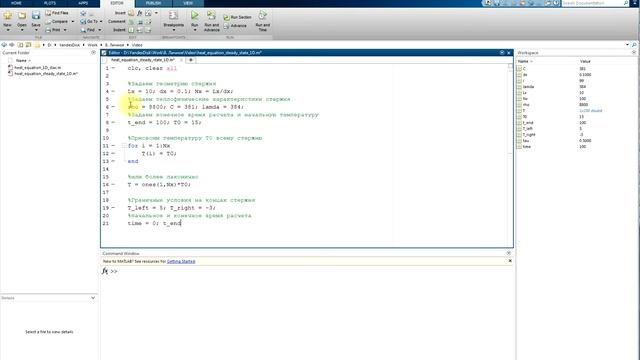
Task: Open the Compare dropdown arrow
Action: [x=73, y=21]
